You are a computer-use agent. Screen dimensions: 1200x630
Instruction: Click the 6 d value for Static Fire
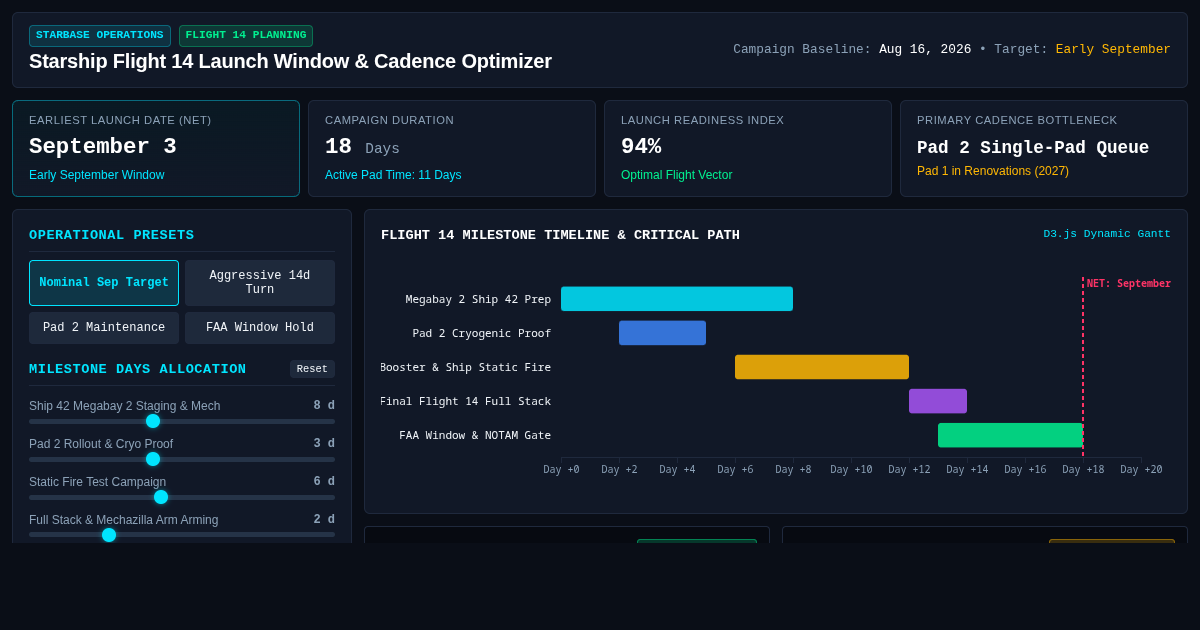324,482
